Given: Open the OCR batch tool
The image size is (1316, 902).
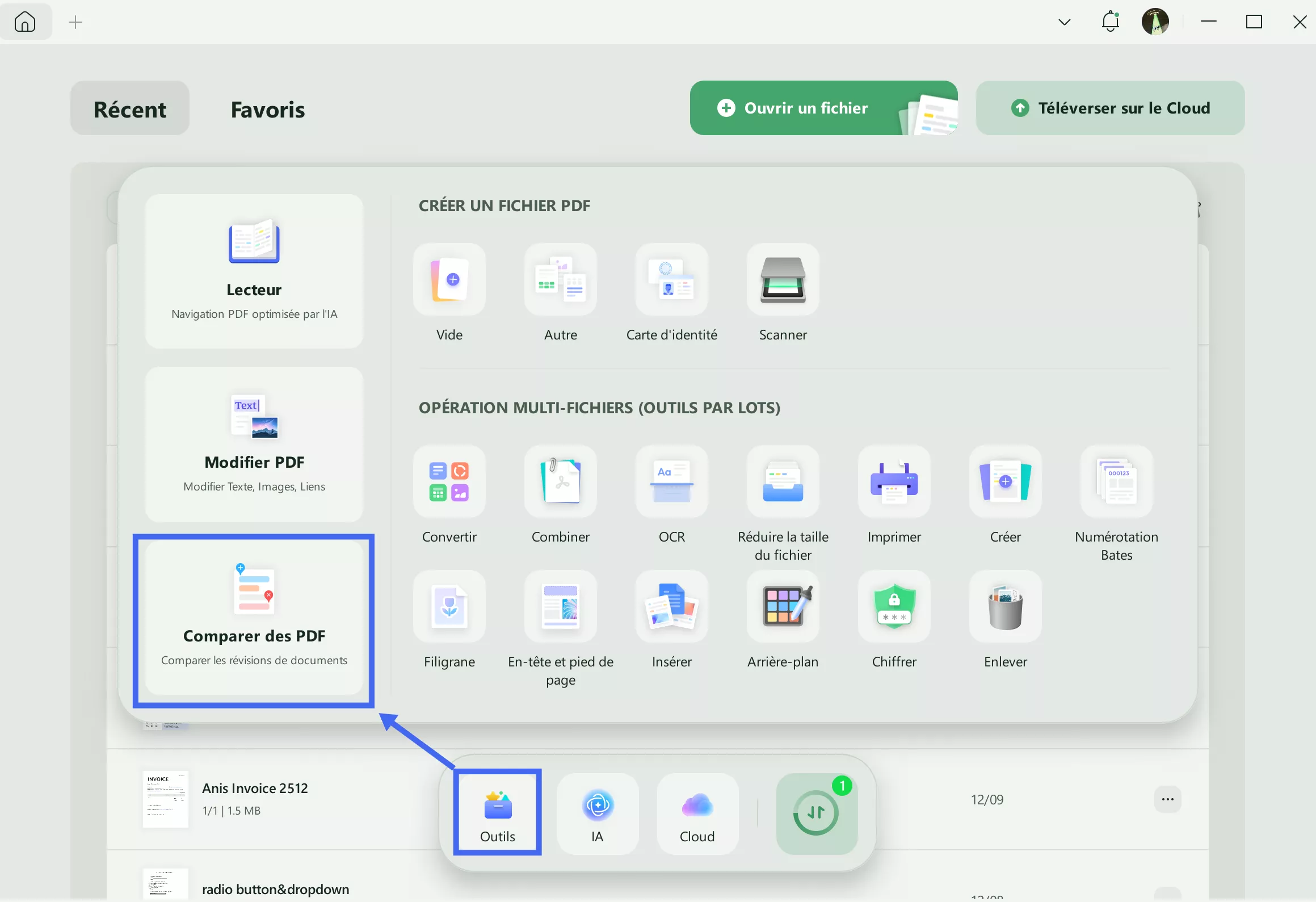Looking at the screenshot, I should pos(671,482).
